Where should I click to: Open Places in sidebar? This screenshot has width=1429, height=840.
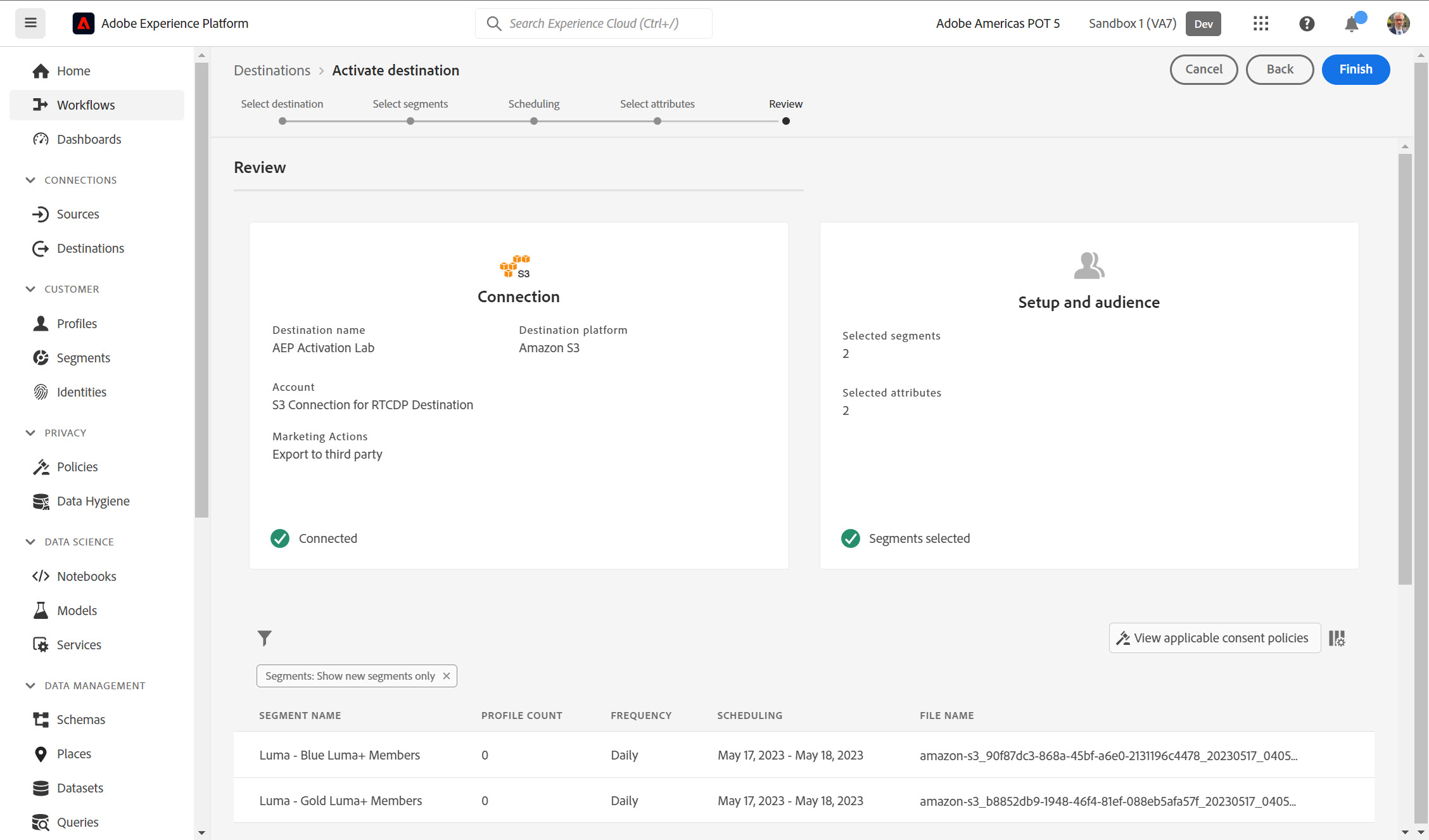click(x=97, y=754)
